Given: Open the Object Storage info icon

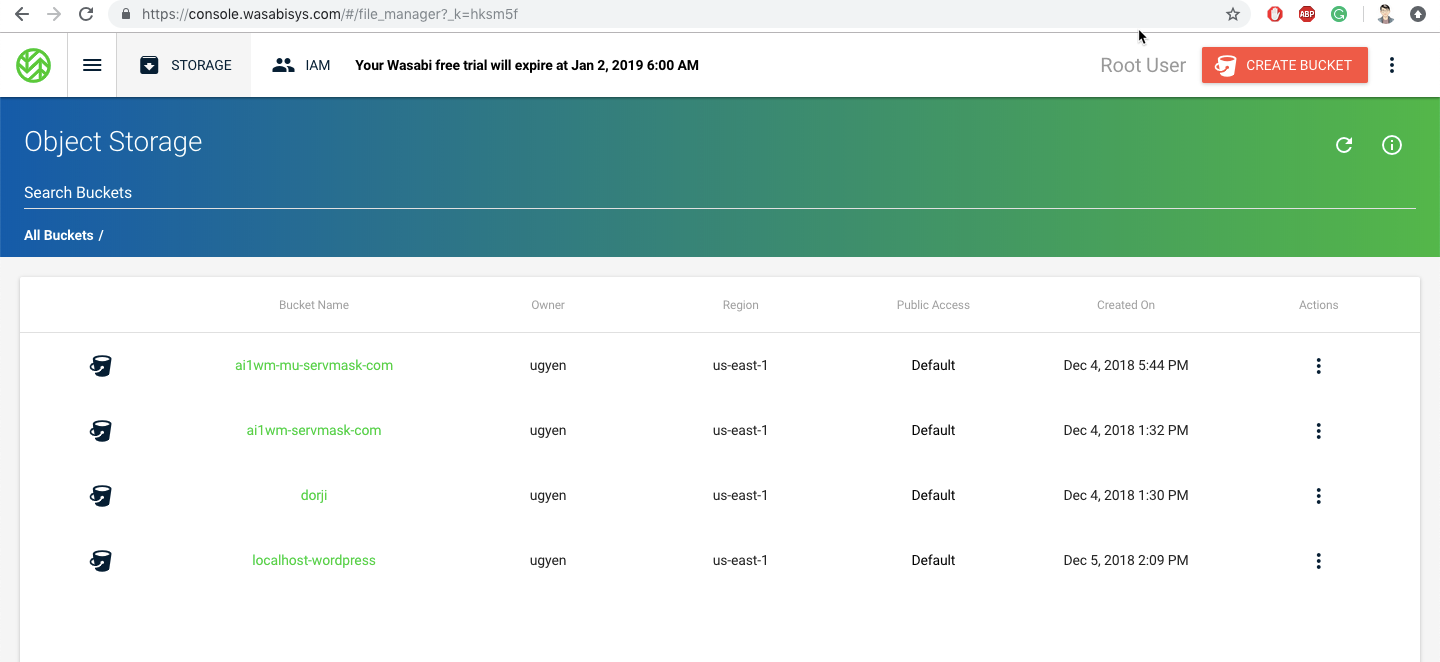Looking at the screenshot, I should coord(1391,145).
